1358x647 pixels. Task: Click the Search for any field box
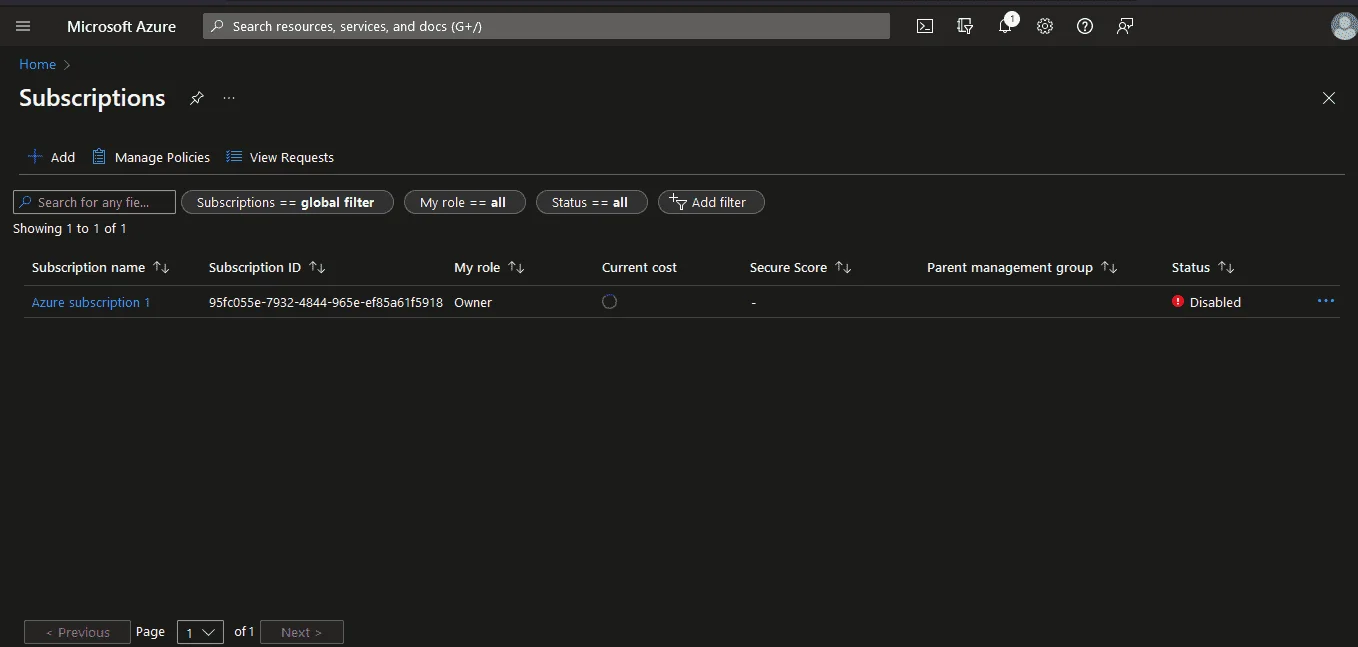coord(94,202)
